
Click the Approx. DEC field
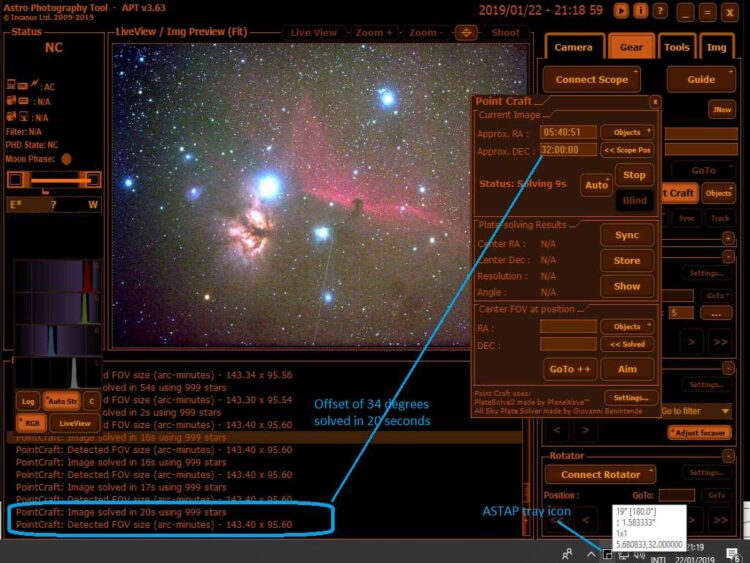(x=568, y=150)
